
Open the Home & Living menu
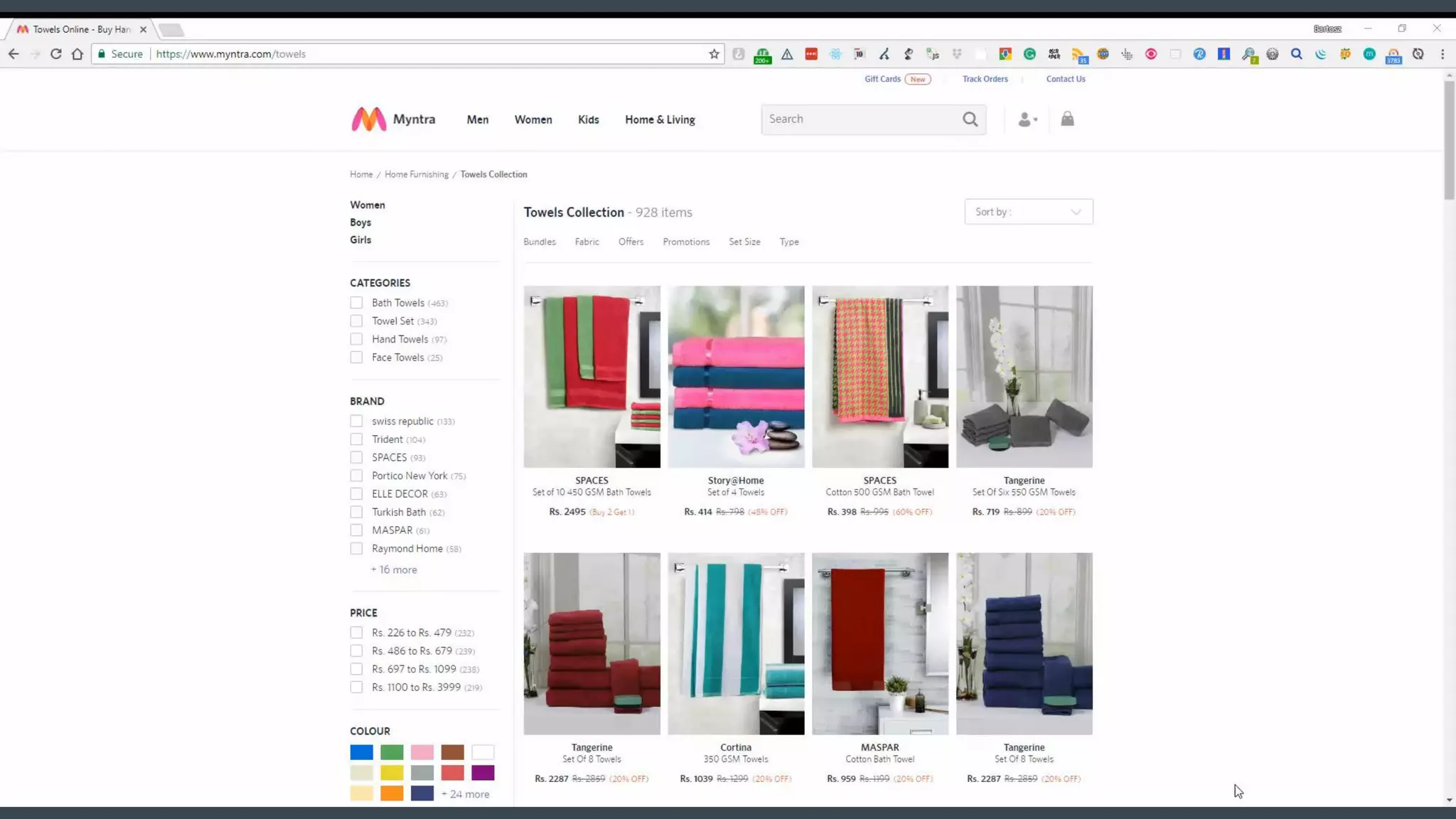pos(660,119)
